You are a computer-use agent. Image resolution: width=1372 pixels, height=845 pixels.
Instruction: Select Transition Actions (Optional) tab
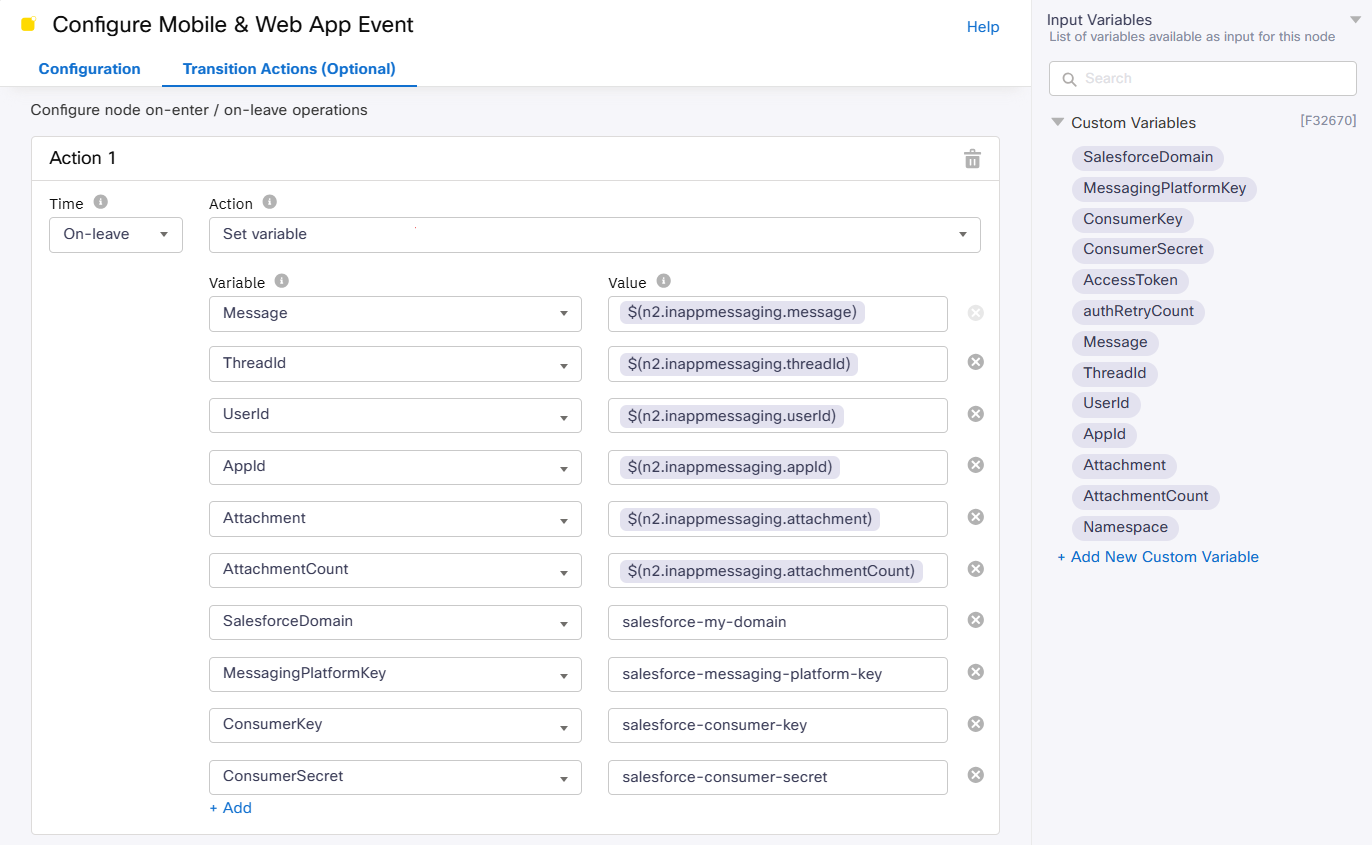pyautogui.click(x=289, y=69)
